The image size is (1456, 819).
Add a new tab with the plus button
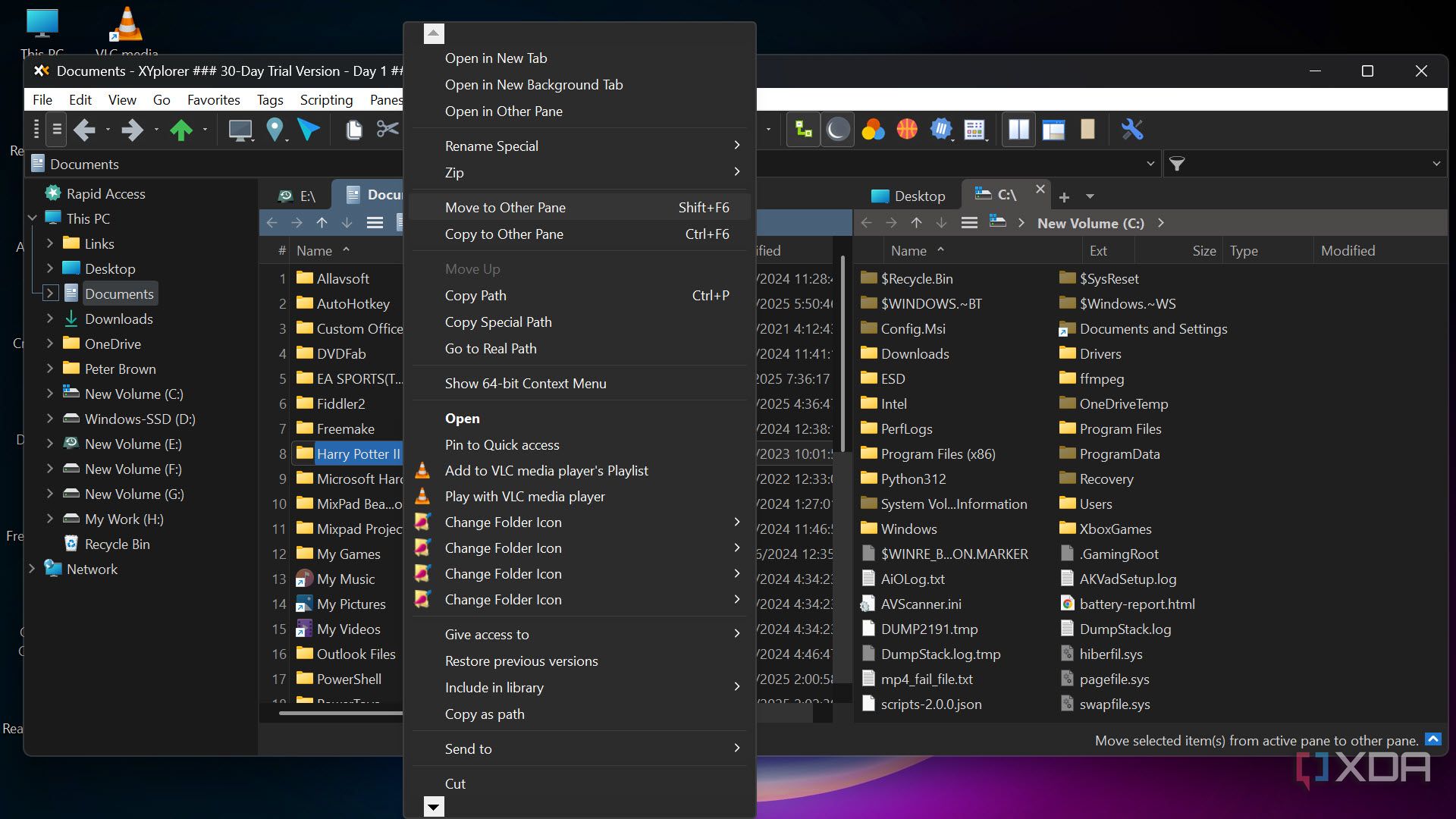click(x=1064, y=197)
